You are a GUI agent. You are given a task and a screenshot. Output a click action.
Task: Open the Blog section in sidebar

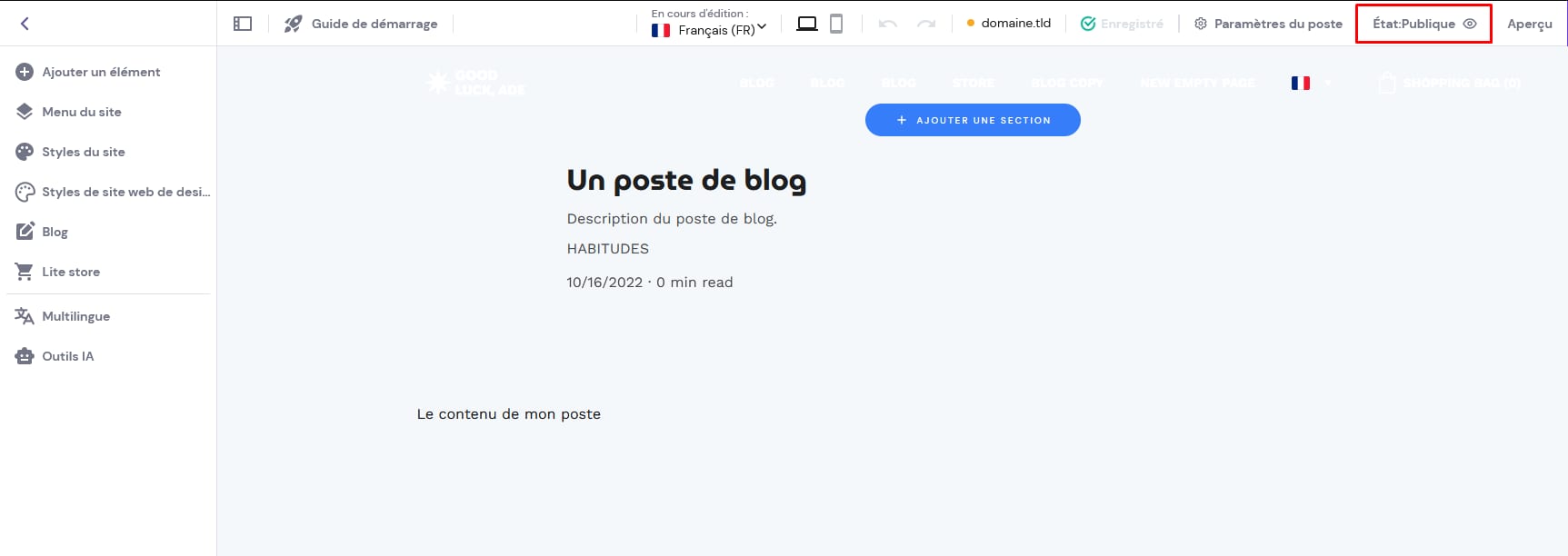coord(55,232)
